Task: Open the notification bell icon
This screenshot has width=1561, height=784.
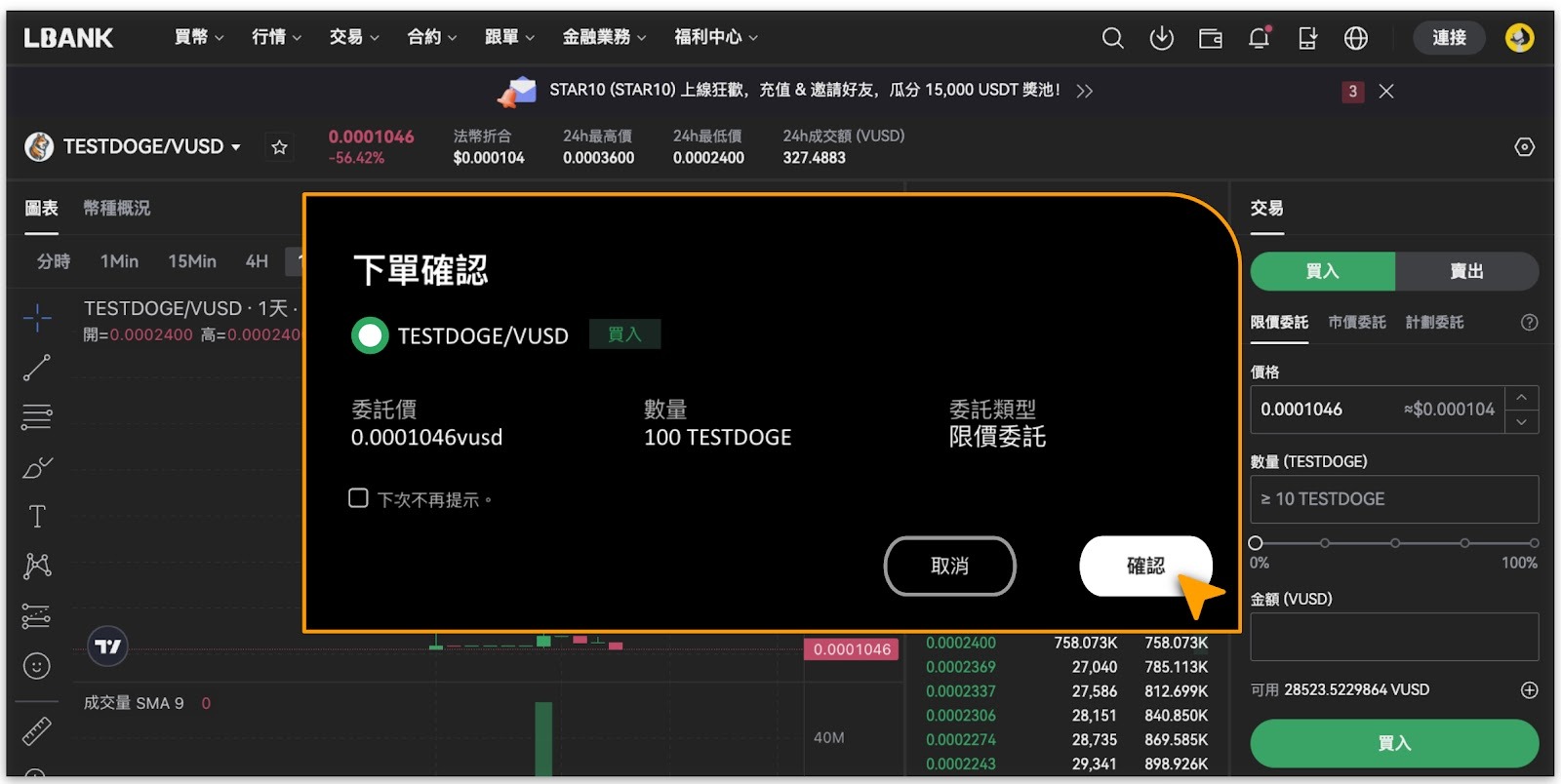Action: [x=1259, y=38]
